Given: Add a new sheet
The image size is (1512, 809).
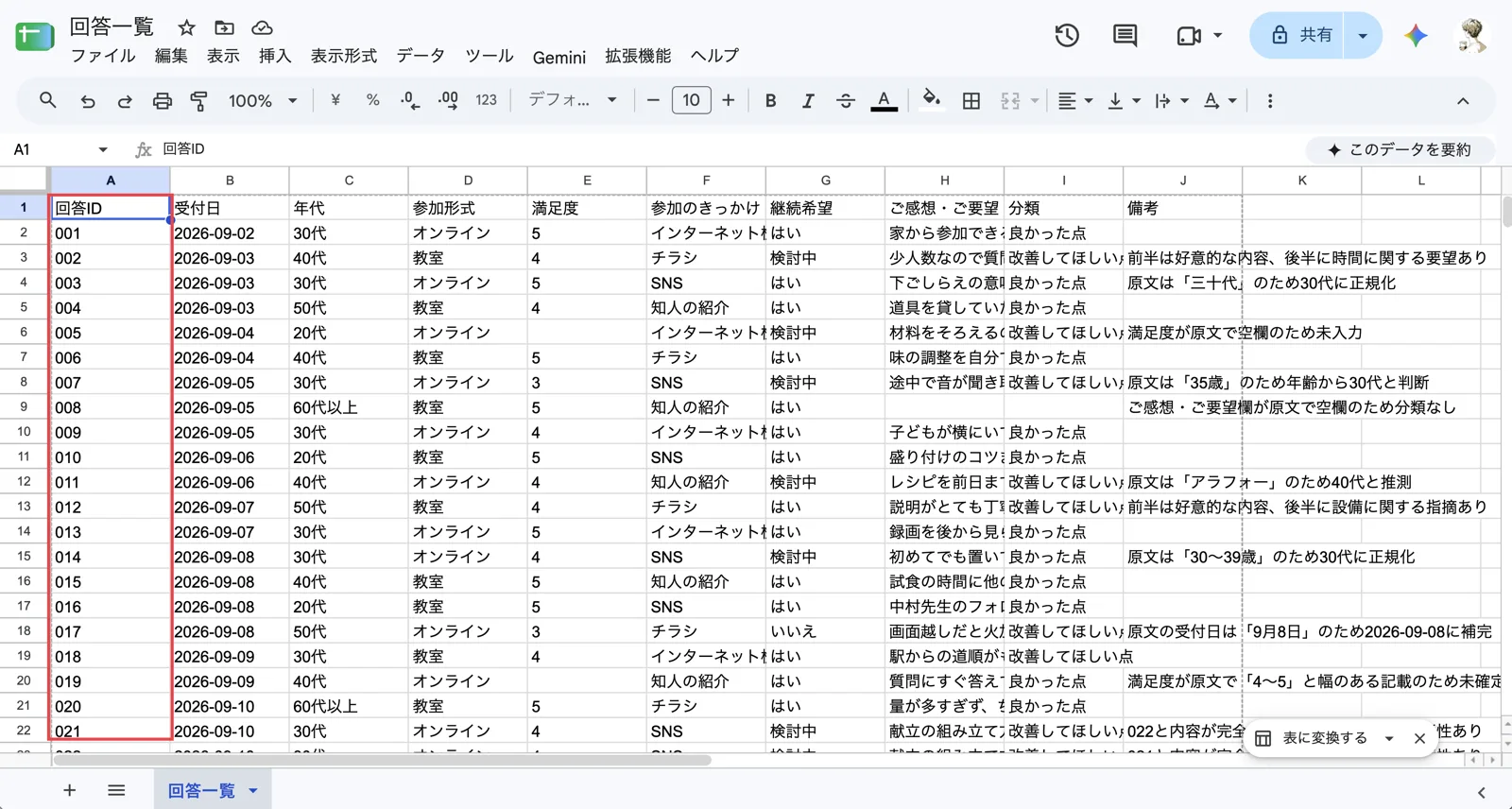Looking at the screenshot, I should point(69,790).
